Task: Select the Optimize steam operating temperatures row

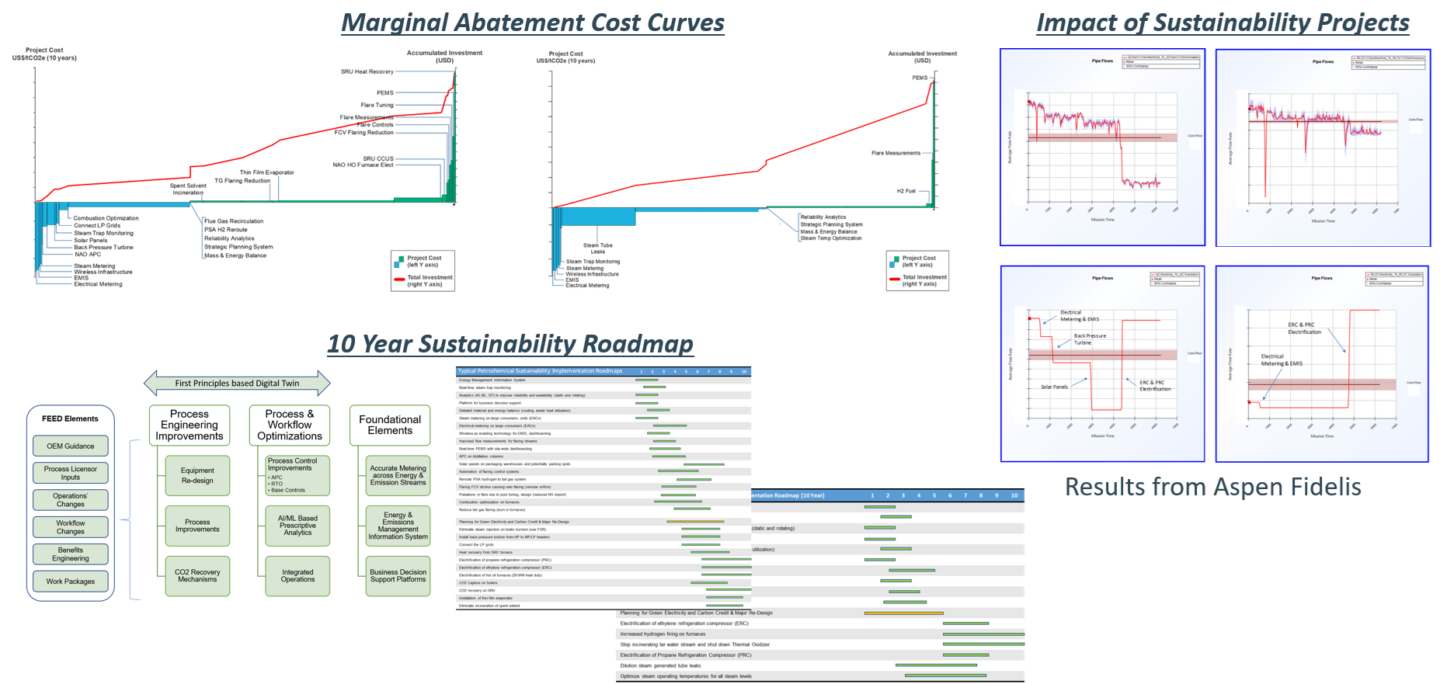Action: pyautogui.click(x=822, y=676)
